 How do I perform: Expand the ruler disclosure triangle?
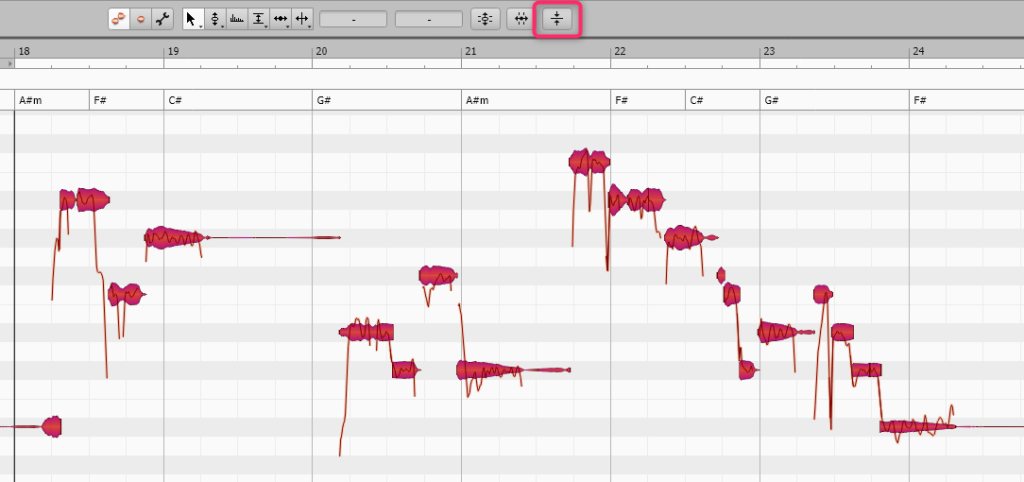point(9,63)
